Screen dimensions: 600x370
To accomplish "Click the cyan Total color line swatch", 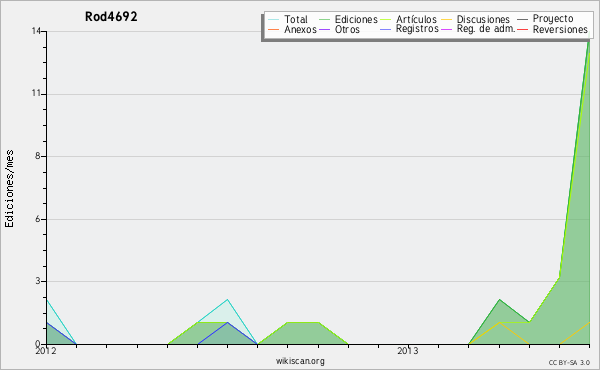I will [x=274, y=19].
